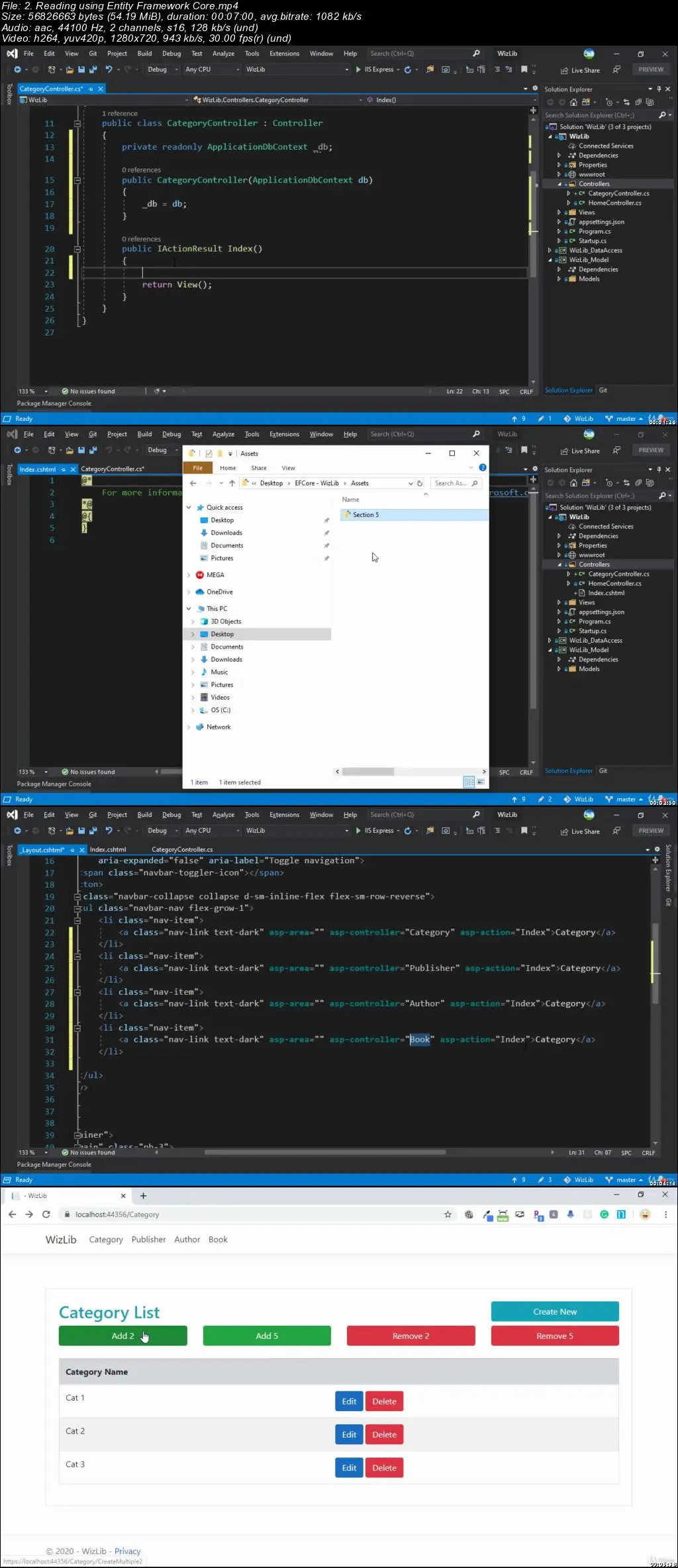678x1568 pixels.
Task: Click the Ch: 87 status indicator
Action: 603,1152
